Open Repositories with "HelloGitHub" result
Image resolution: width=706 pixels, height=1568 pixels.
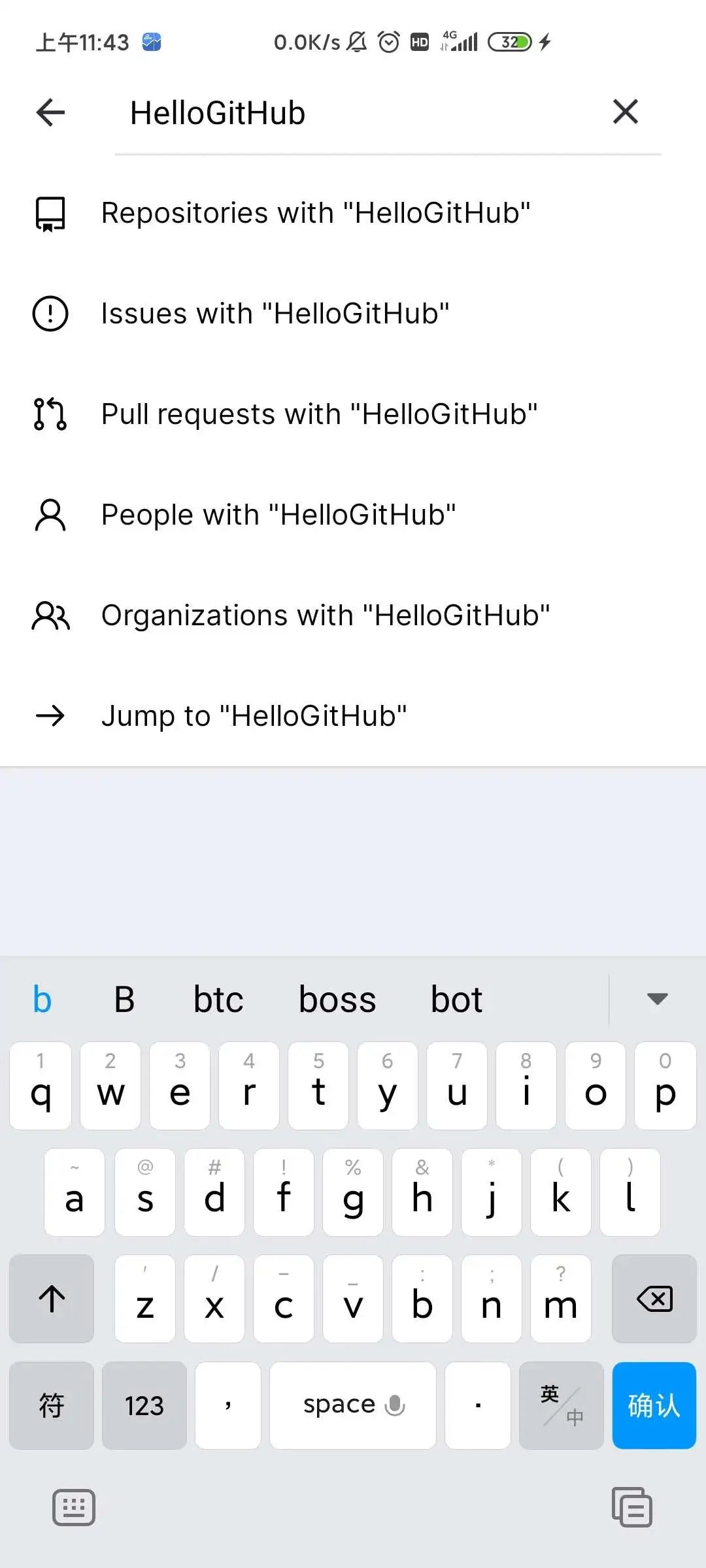(353, 213)
